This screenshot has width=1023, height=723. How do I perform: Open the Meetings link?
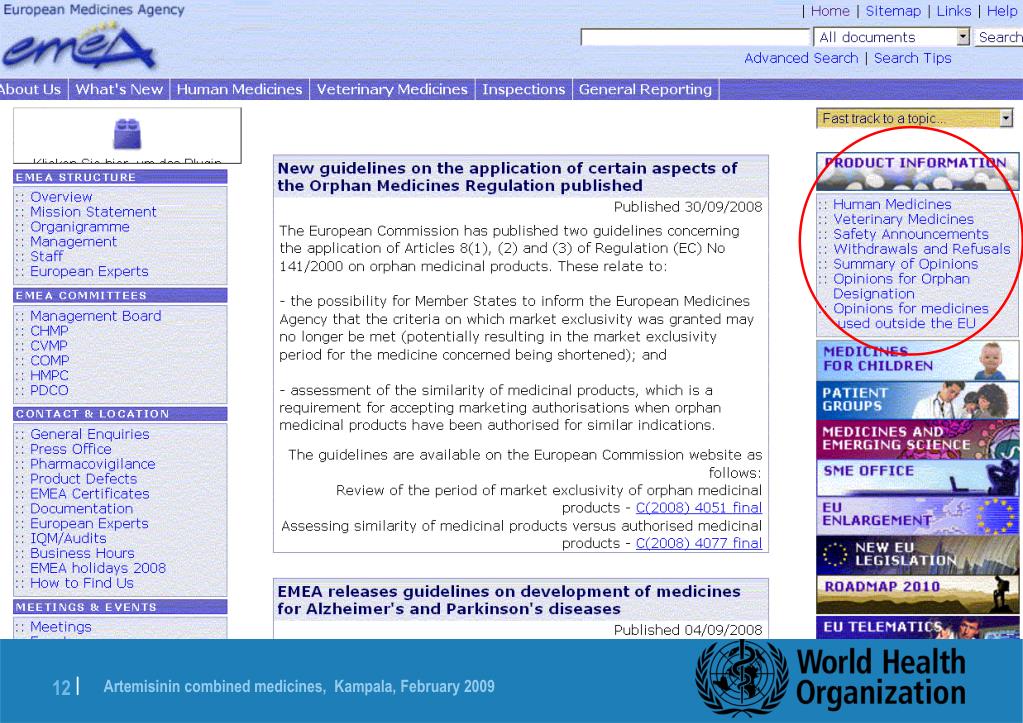[x=61, y=627]
